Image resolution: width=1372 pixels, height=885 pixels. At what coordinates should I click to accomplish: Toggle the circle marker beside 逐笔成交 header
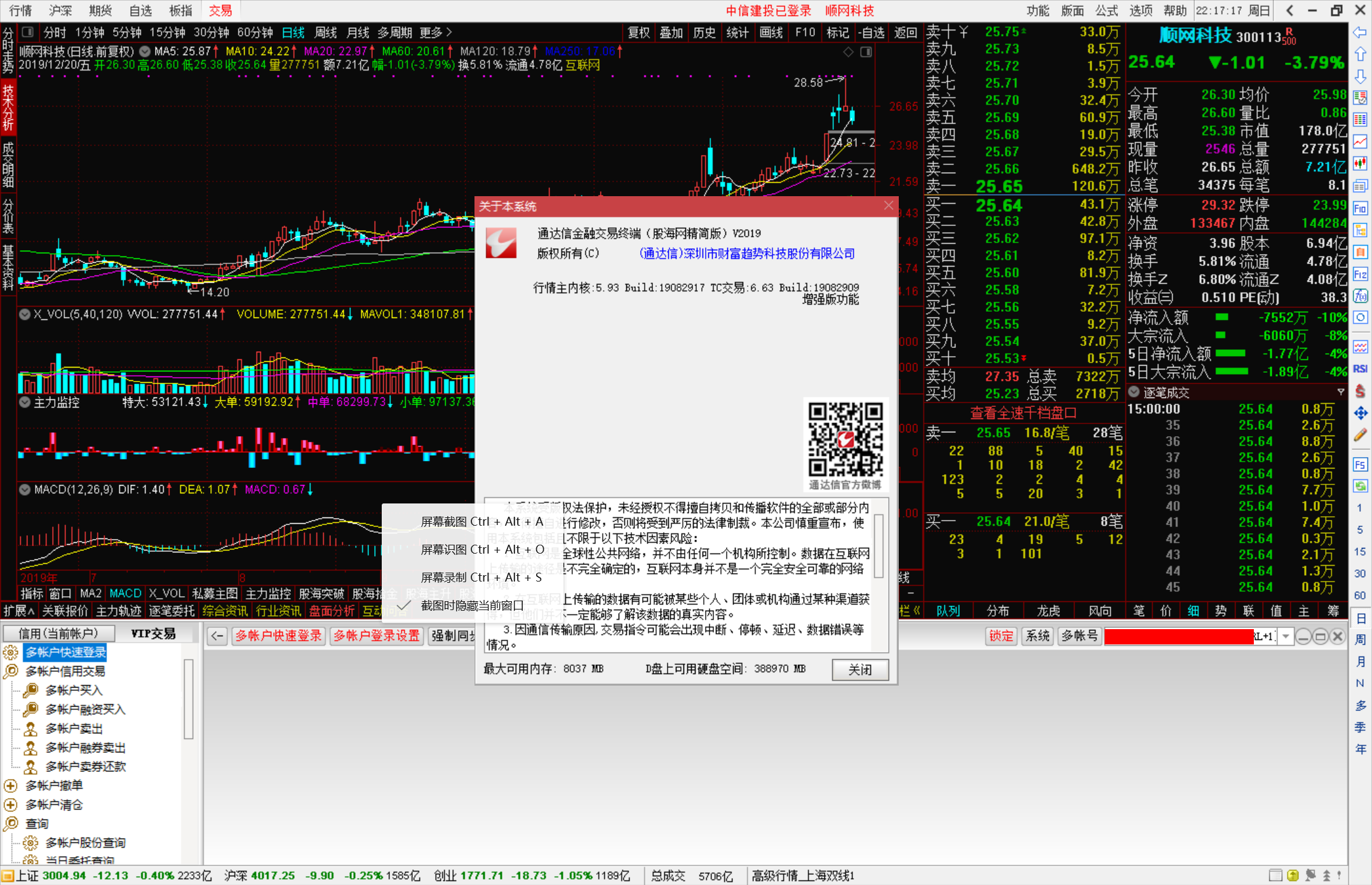1134,392
